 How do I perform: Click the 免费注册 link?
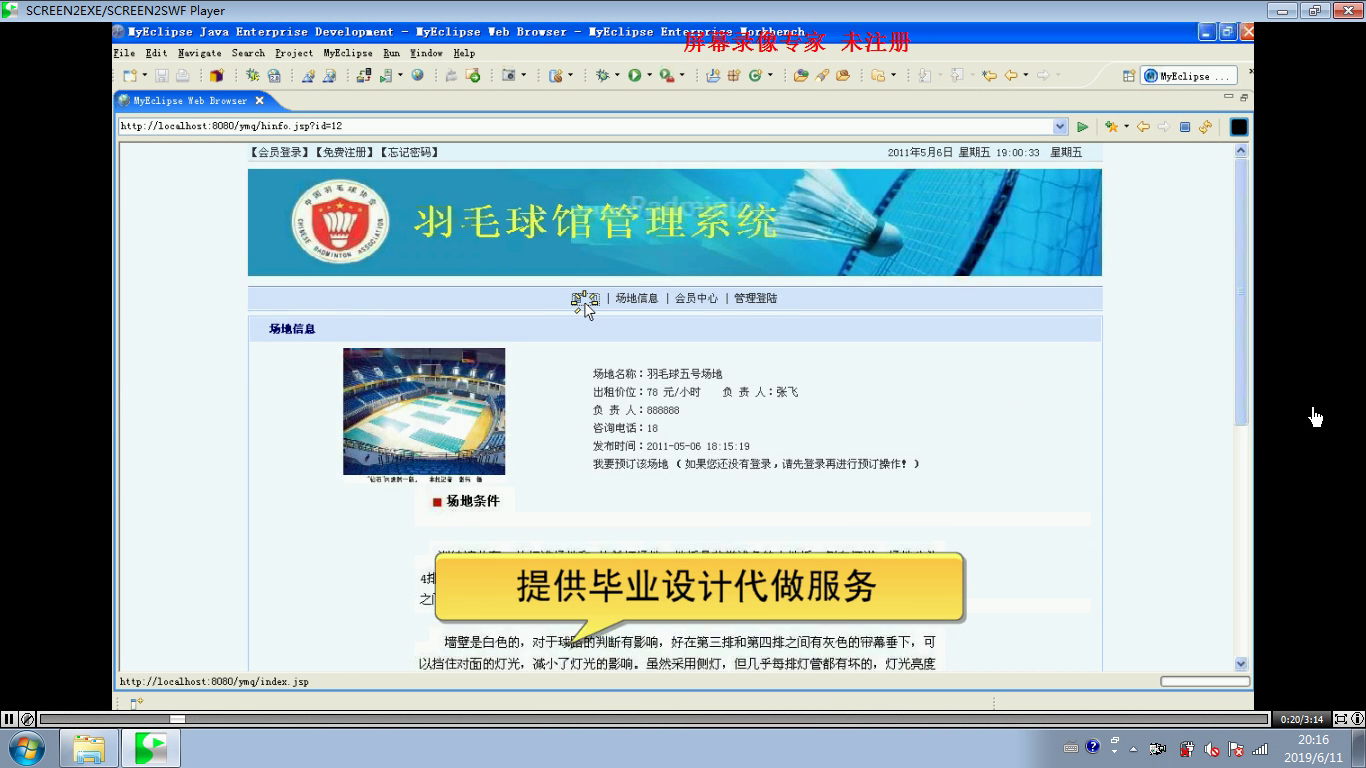click(x=345, y=153)
